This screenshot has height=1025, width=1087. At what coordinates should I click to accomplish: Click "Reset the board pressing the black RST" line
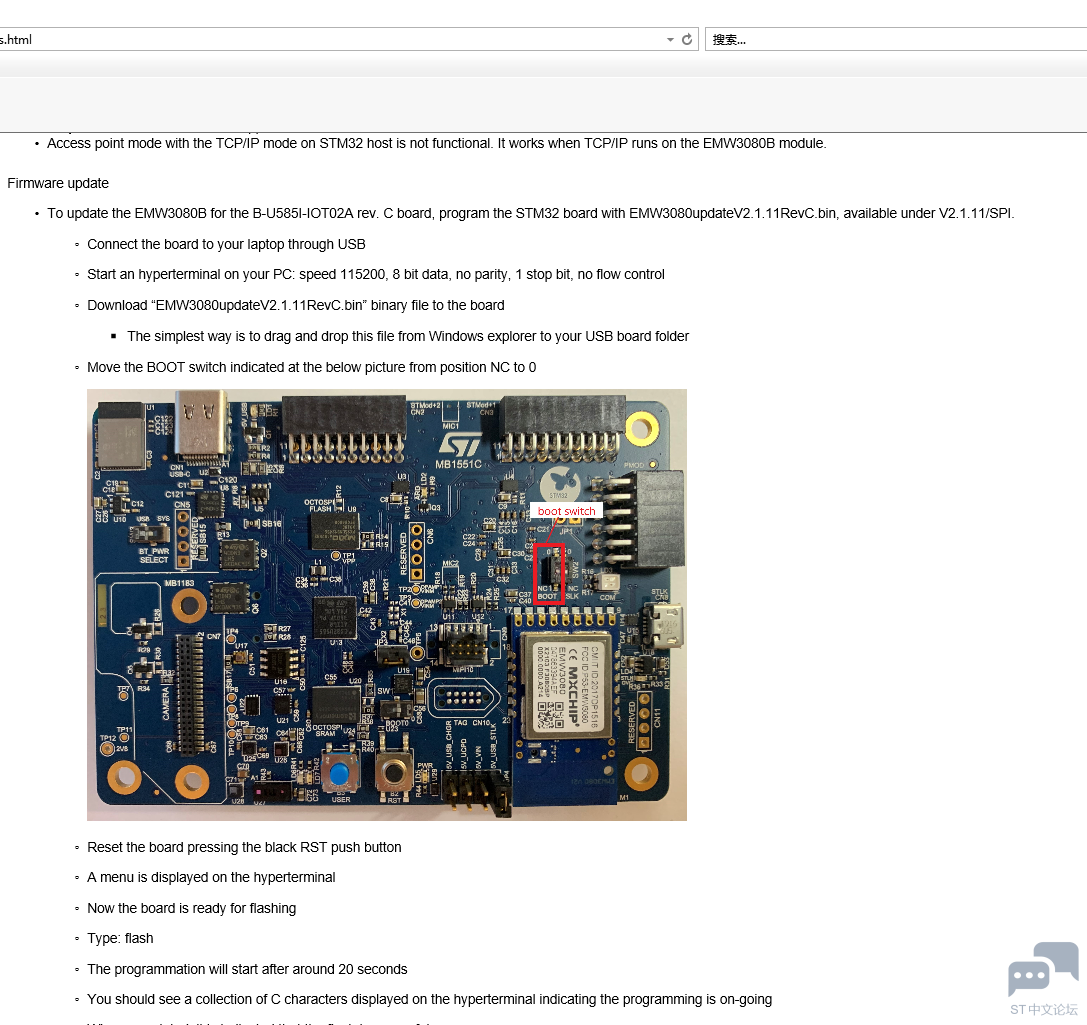pos(244,848)
